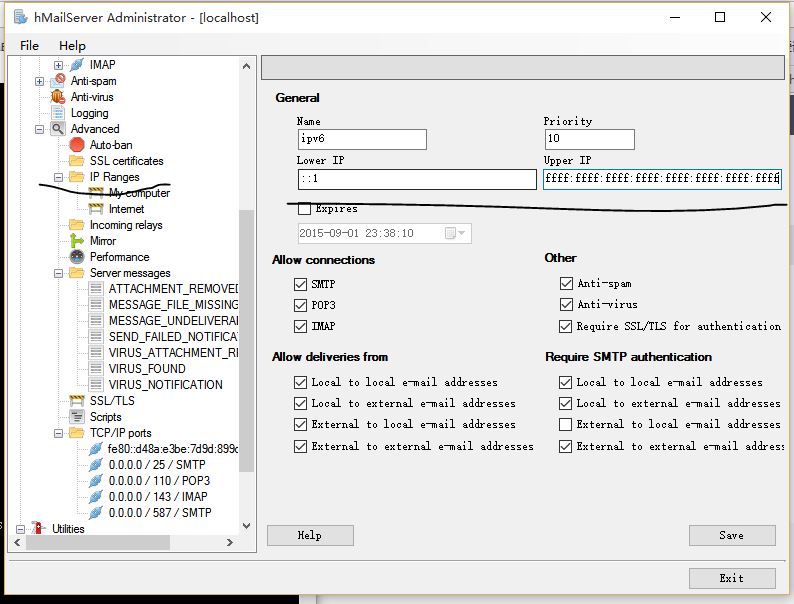Viewport: 794px width, 604px height.
Task: Select the SEND_FAILED_NOTIFICATION tree item
Action: pyautogui.click(x=173, y=337)
